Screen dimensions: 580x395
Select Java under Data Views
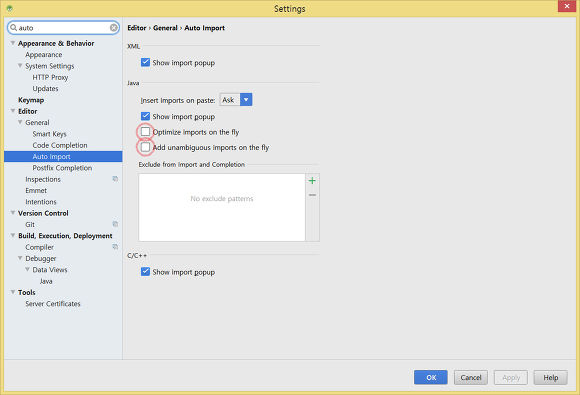point(46,281)
